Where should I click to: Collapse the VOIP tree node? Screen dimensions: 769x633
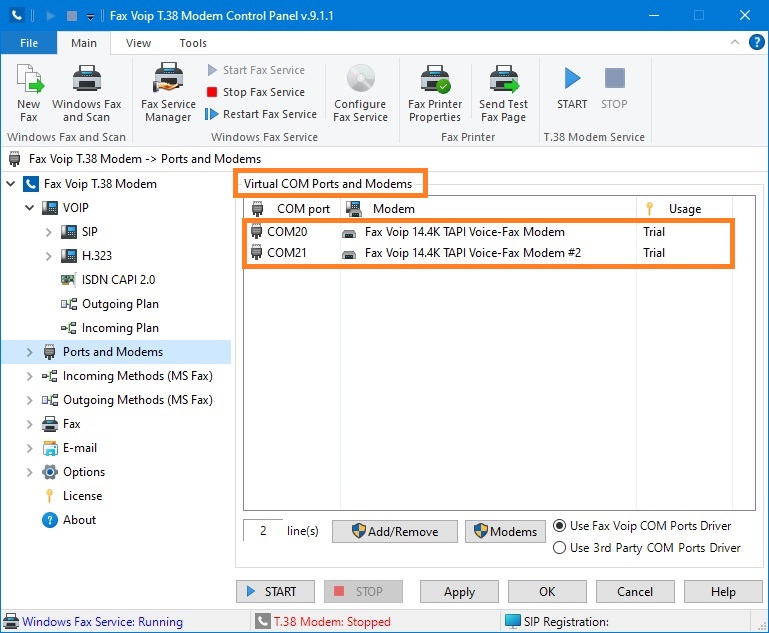click(29, 208)
